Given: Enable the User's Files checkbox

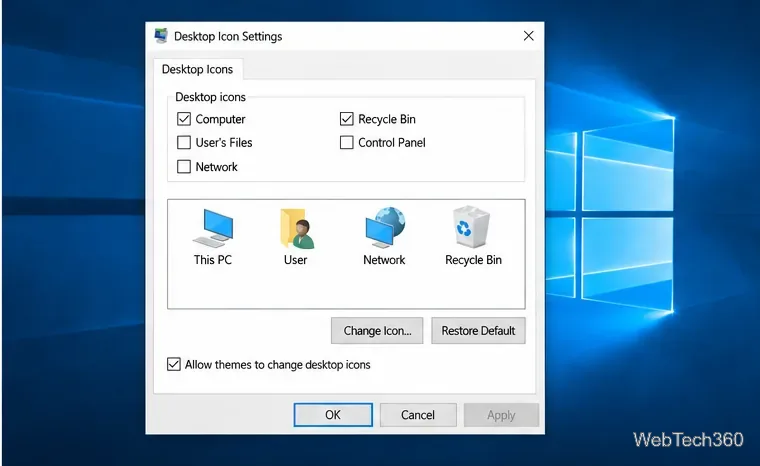Looking at the screenshot, I should click(x=184, y=143).
